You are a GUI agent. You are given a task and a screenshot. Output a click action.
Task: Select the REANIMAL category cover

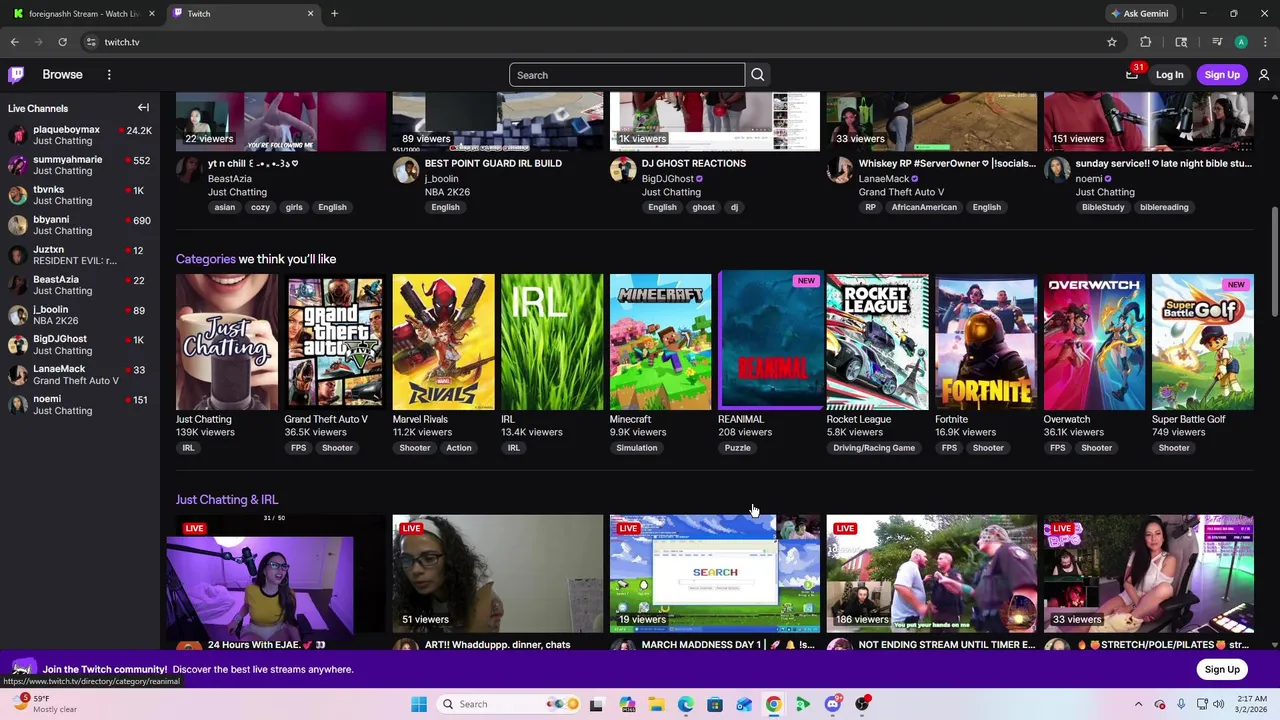click(769, 340)
